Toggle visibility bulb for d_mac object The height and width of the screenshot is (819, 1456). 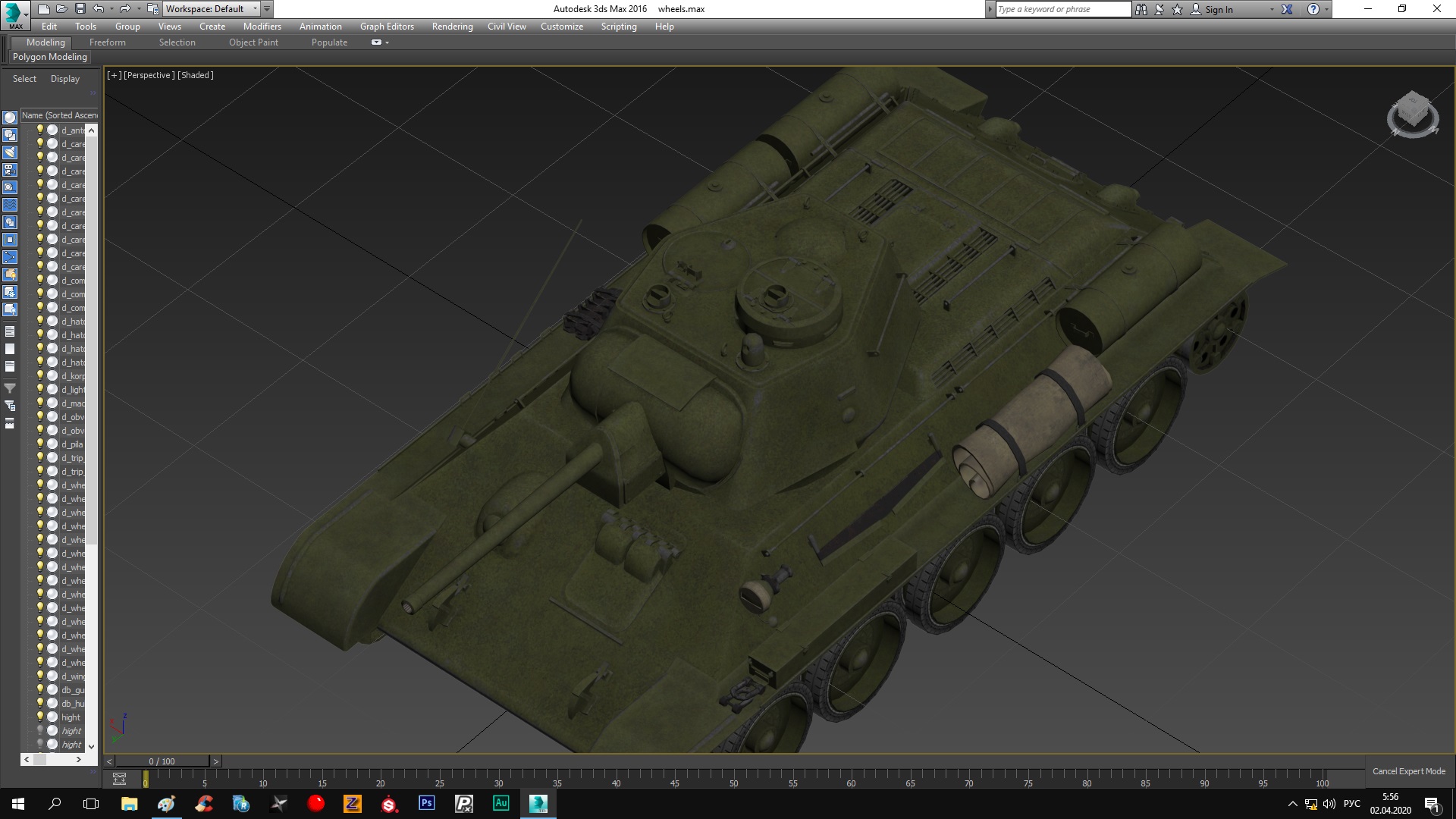(x=40, y=403)
